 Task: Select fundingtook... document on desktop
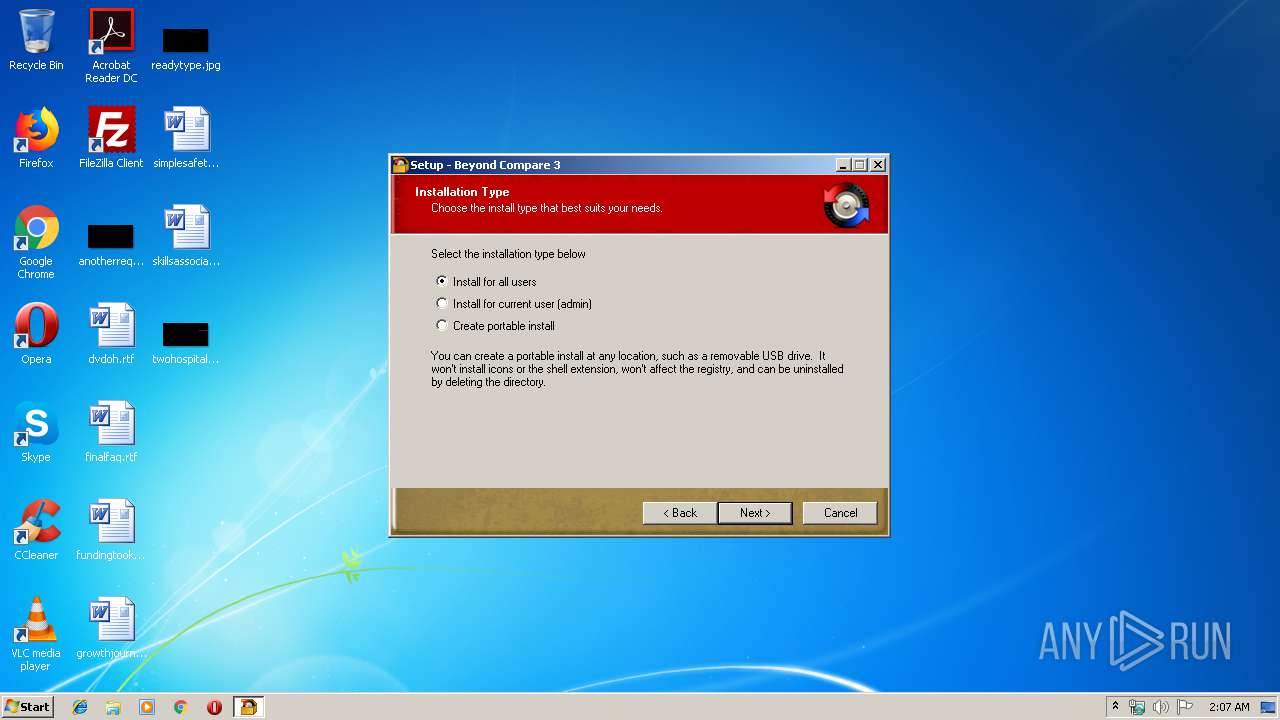(x=111, y=529)
